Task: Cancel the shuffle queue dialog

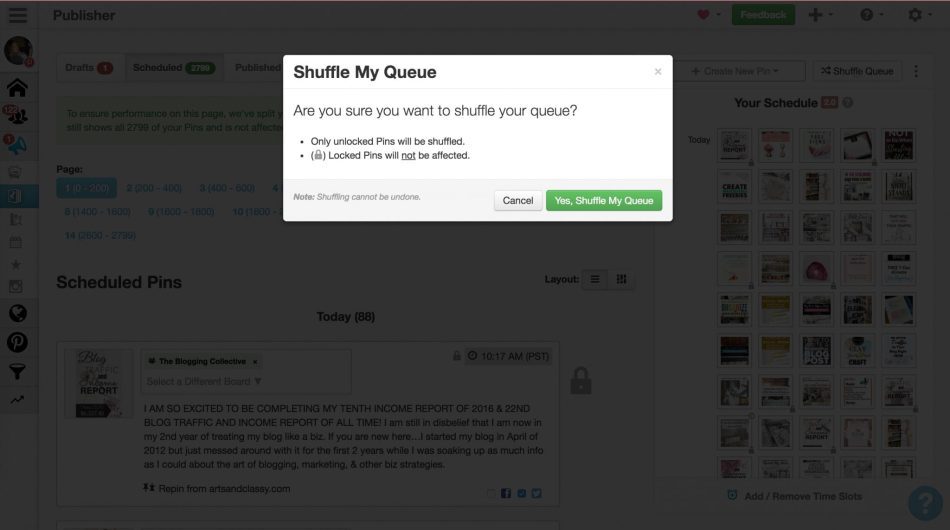Action: (518, 200)
